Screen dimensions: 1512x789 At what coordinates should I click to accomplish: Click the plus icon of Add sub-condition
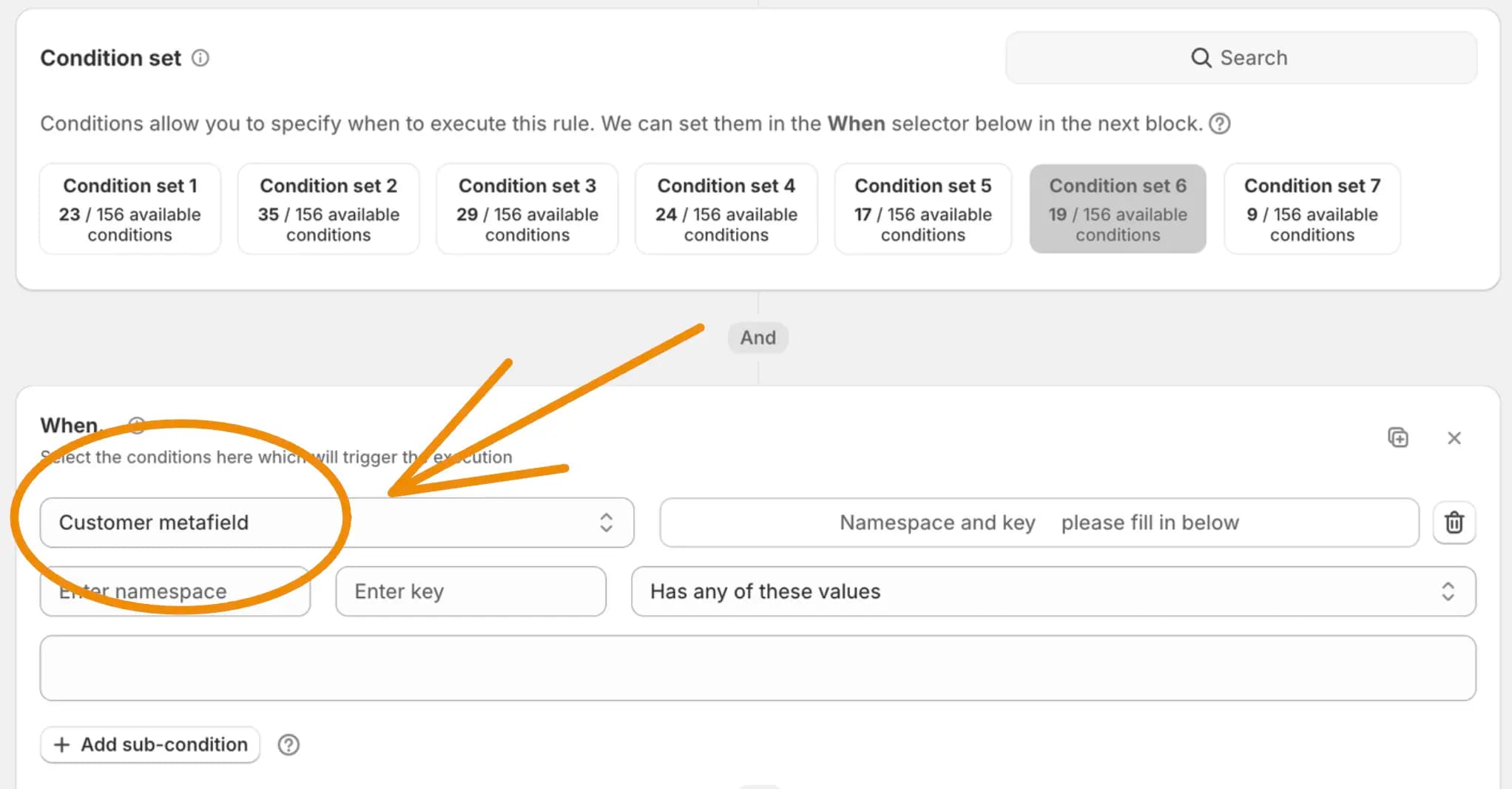coord(62,745)
